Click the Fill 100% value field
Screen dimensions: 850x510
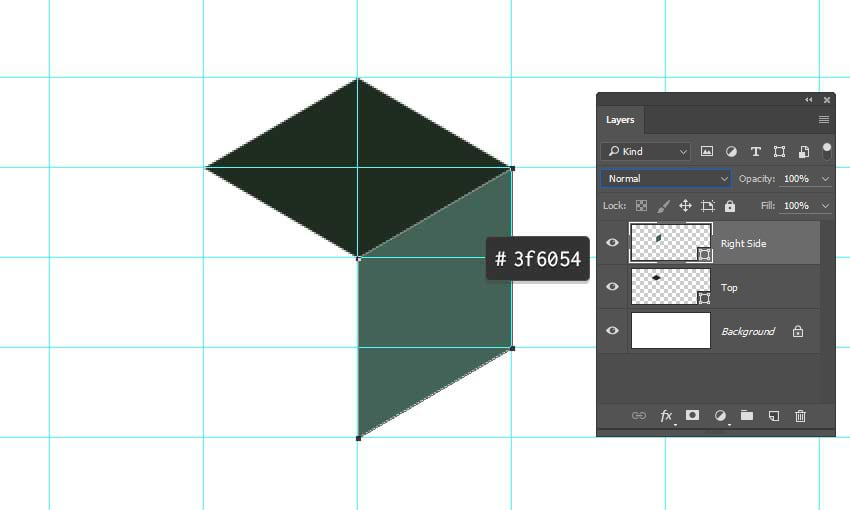pyautogui.click(x=796, y=206)
